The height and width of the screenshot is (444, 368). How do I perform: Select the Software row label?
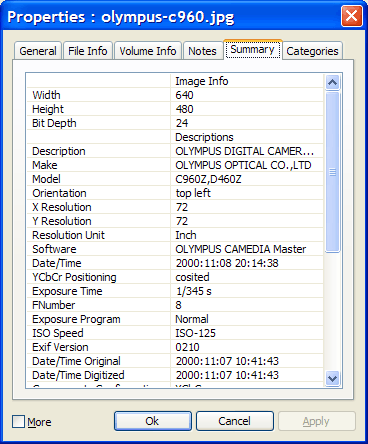pos(54,249)
